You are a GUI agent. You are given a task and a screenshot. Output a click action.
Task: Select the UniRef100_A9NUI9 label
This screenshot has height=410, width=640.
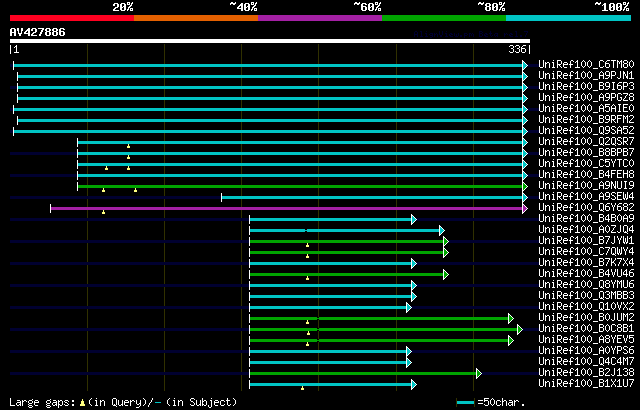coord(586,186)
